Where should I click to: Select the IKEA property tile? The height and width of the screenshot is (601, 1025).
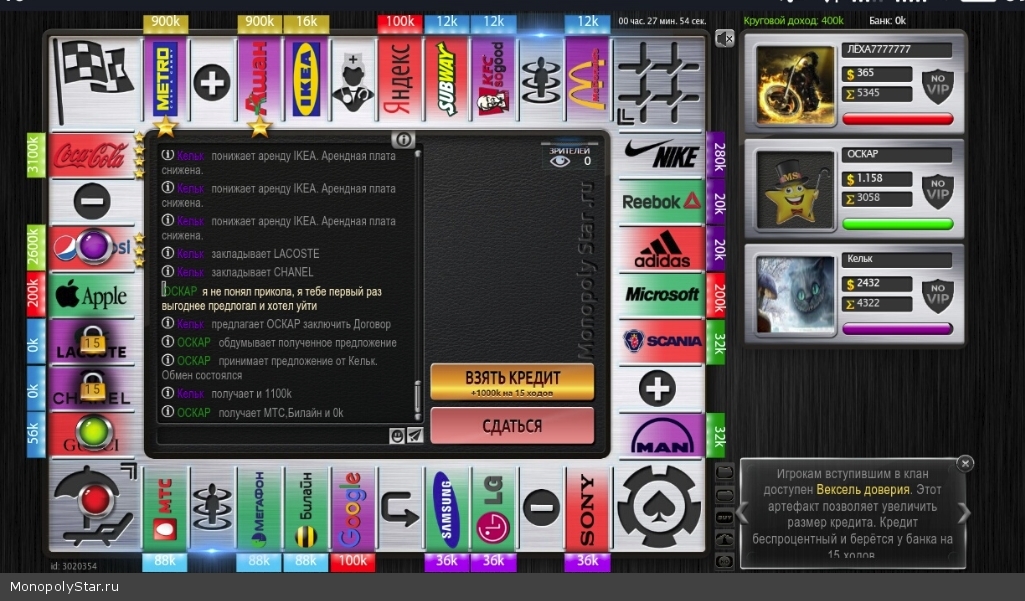click(x=306, y=79)
